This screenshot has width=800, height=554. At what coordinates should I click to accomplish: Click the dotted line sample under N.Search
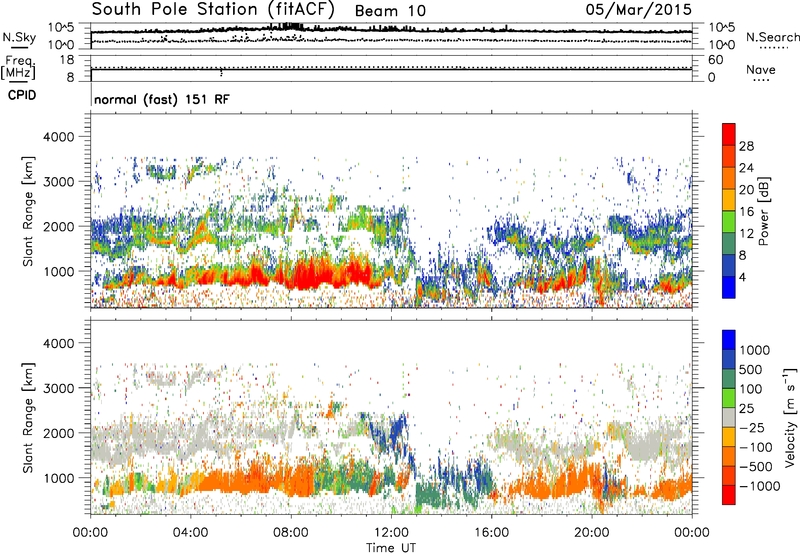coord(774,48)
